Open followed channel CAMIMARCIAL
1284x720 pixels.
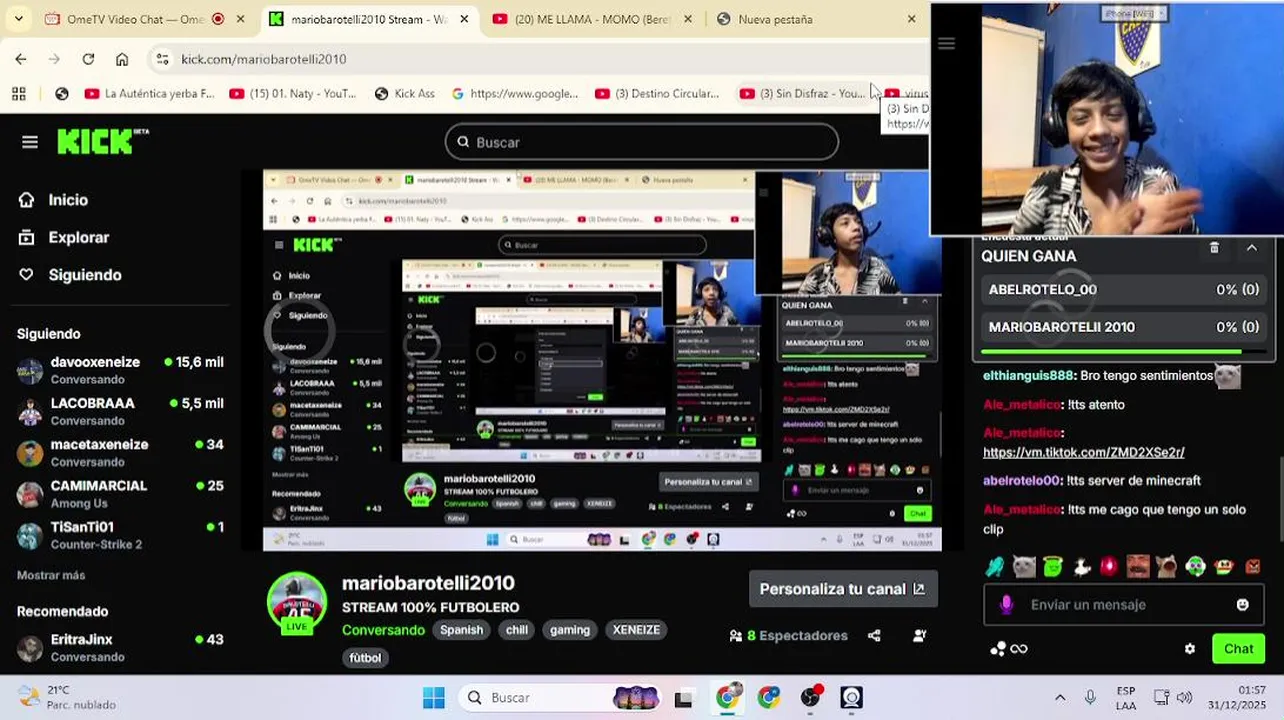[x=120, y=493]
